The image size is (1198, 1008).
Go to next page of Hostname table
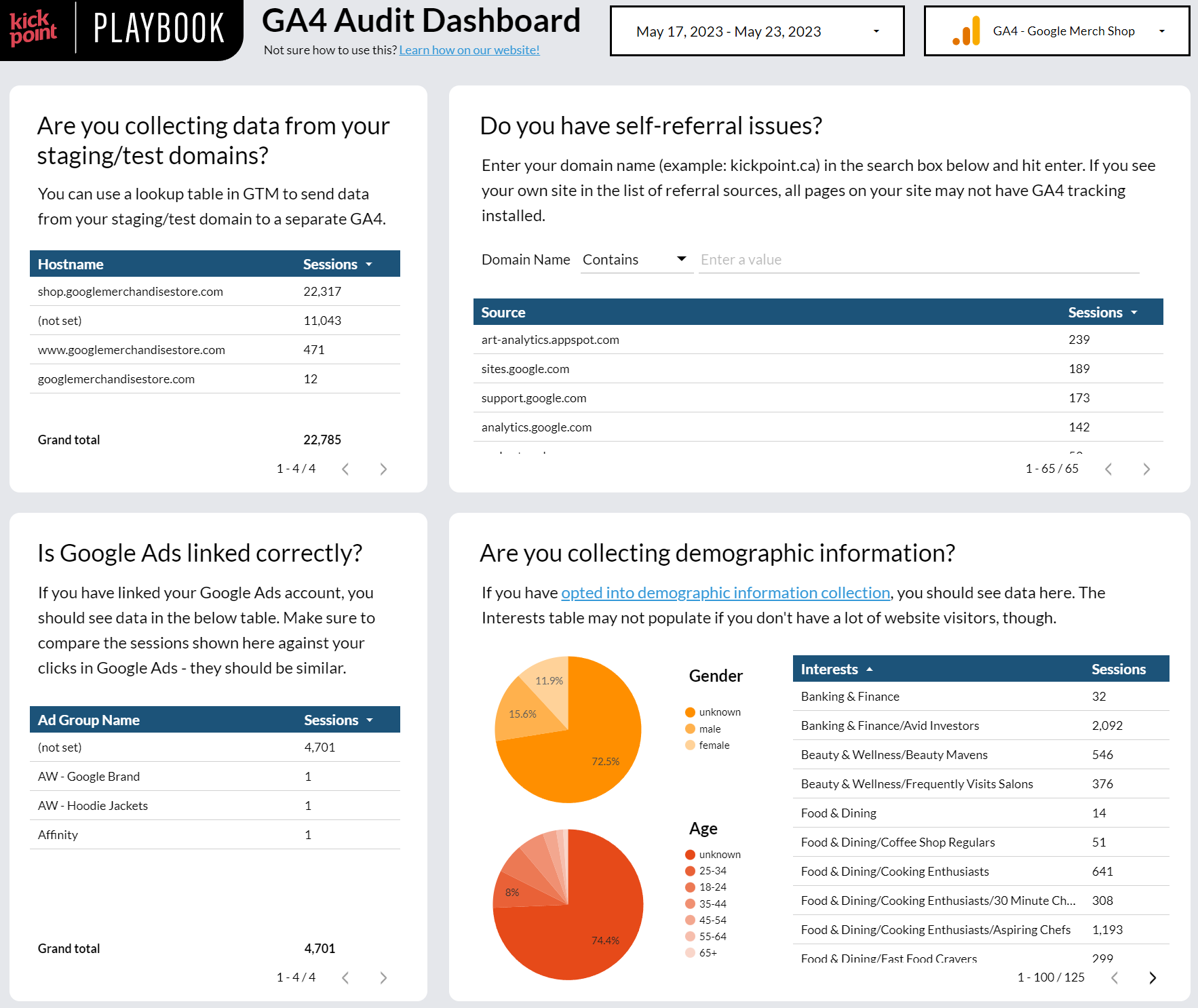383,469
